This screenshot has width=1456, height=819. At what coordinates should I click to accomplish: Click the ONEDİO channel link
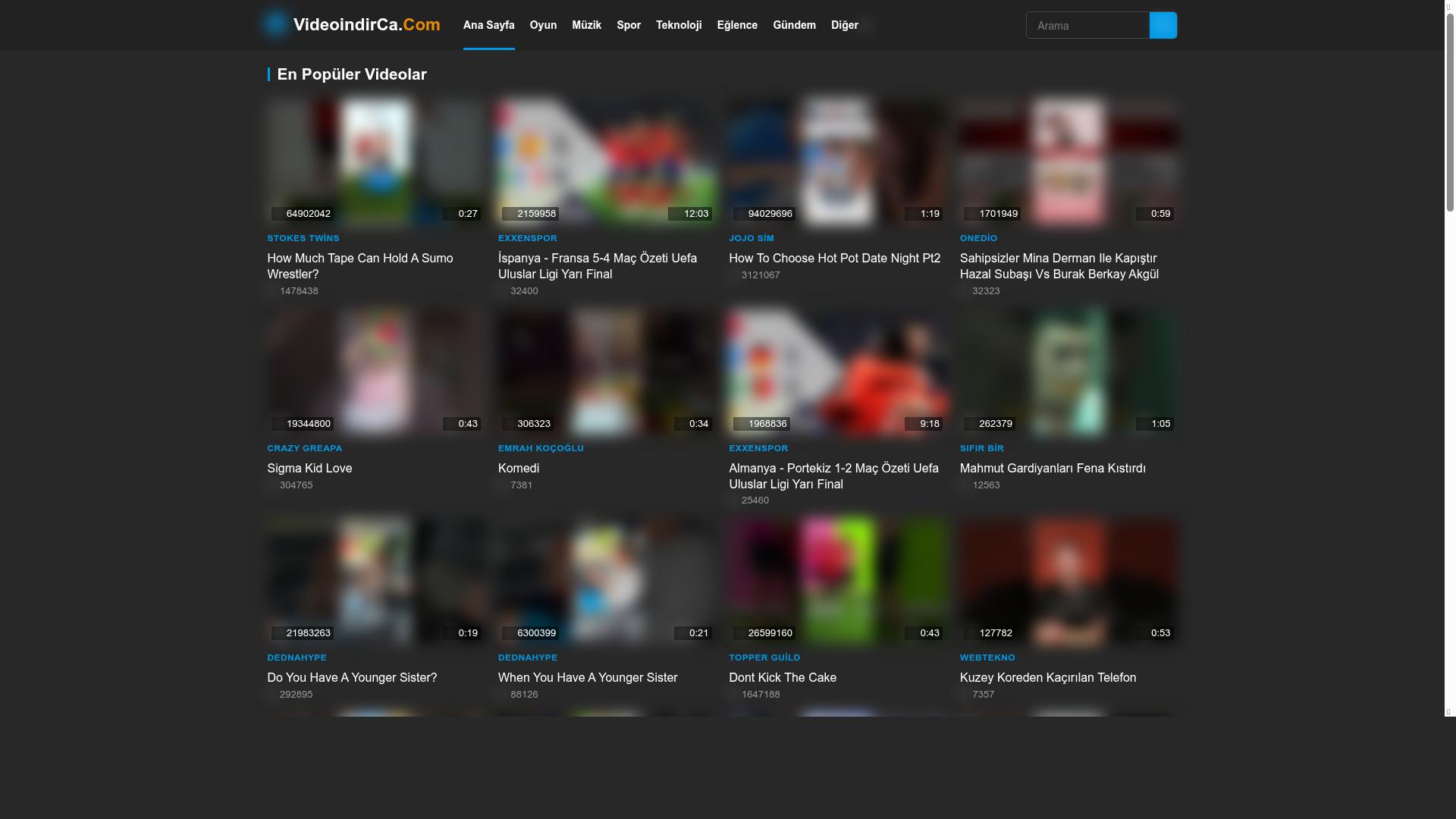977,238
